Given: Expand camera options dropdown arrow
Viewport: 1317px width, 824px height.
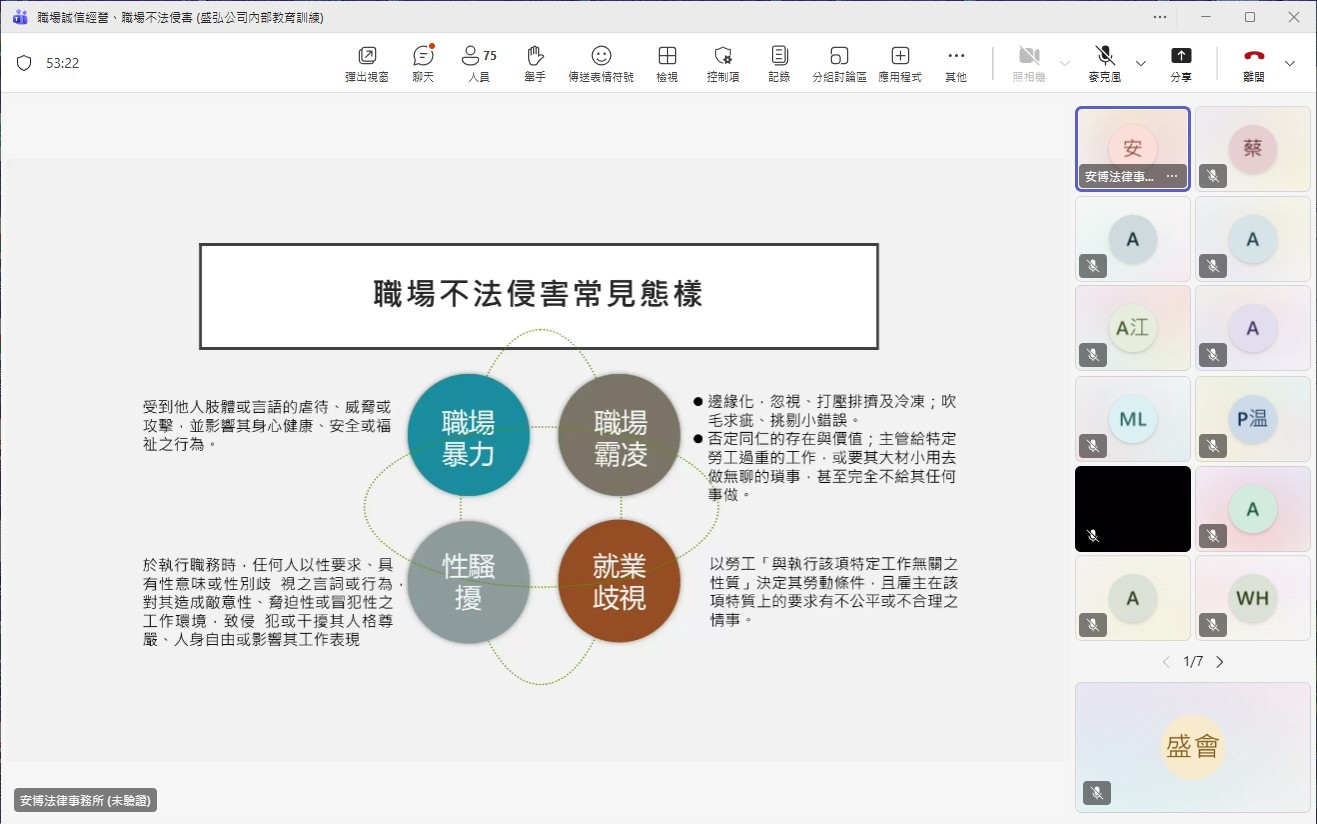Looking at the screenshot, I should [x=1065, y=63].
